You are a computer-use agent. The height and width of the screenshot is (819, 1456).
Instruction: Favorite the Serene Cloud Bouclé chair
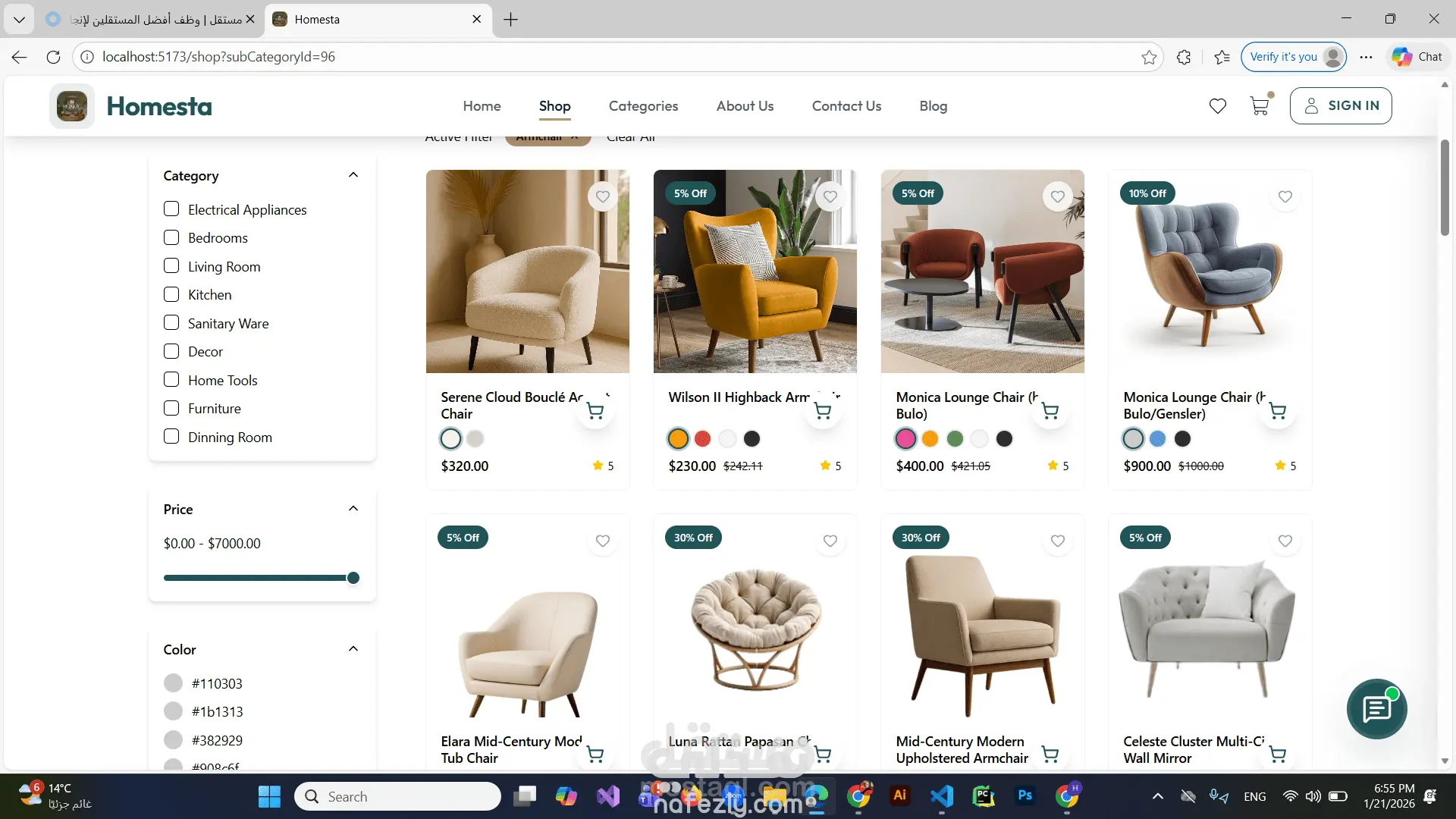click(602, 196)
